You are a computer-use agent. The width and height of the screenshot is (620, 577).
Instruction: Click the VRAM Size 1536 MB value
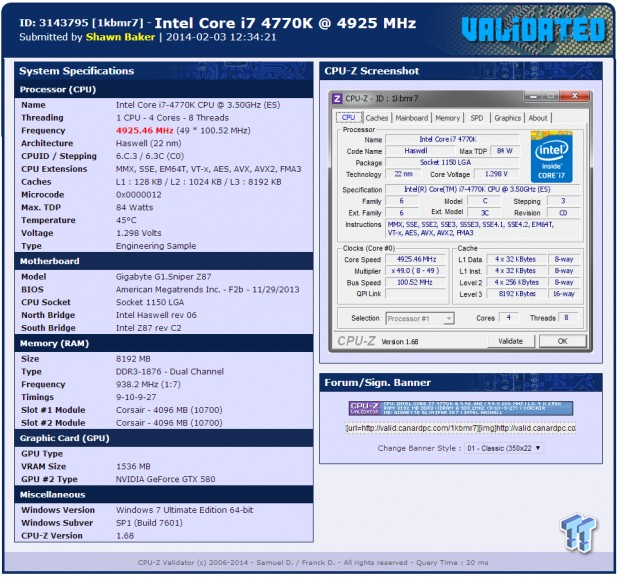[133, 467]
